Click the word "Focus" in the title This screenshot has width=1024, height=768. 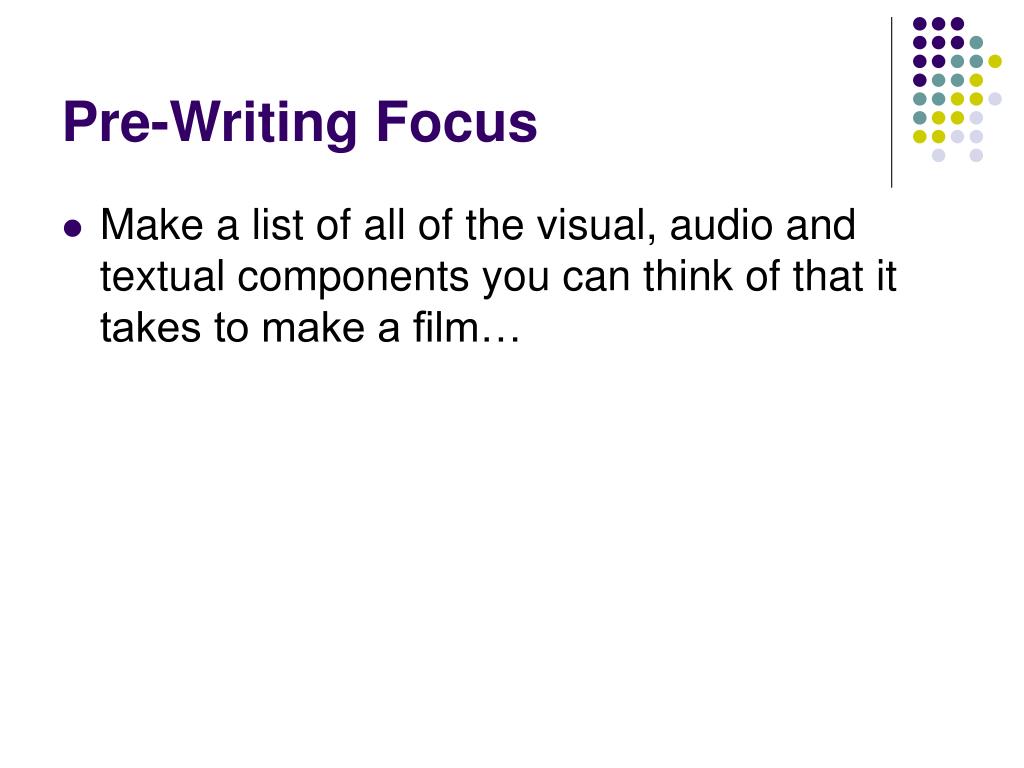click(456, 122)
